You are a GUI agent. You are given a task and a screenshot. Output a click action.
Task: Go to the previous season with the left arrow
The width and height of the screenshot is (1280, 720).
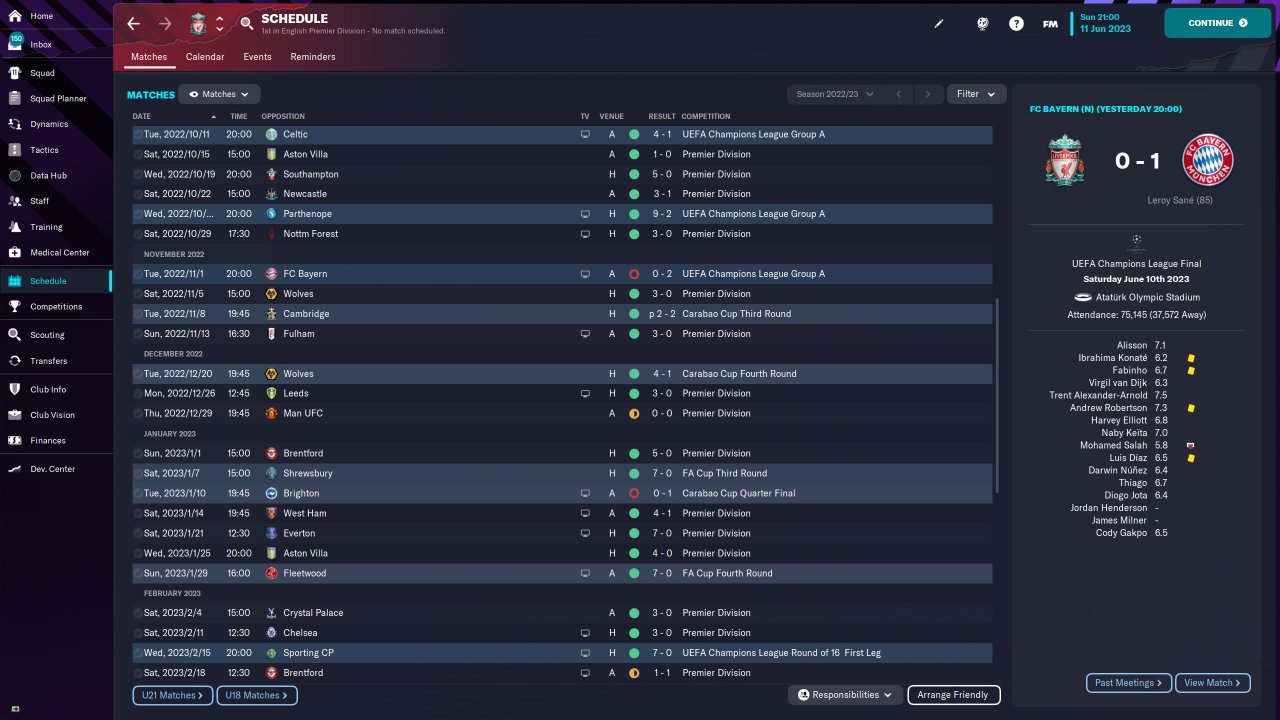tap(899, 94)
